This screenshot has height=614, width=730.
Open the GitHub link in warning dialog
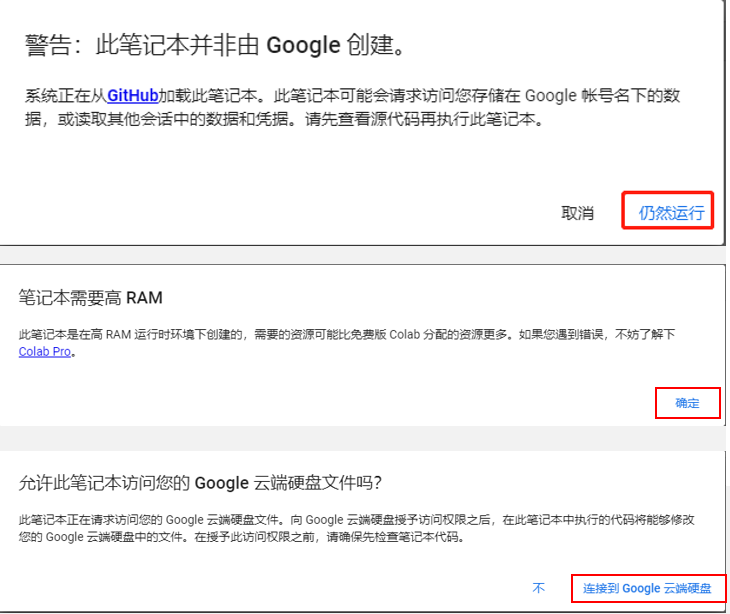pos(133,95)
